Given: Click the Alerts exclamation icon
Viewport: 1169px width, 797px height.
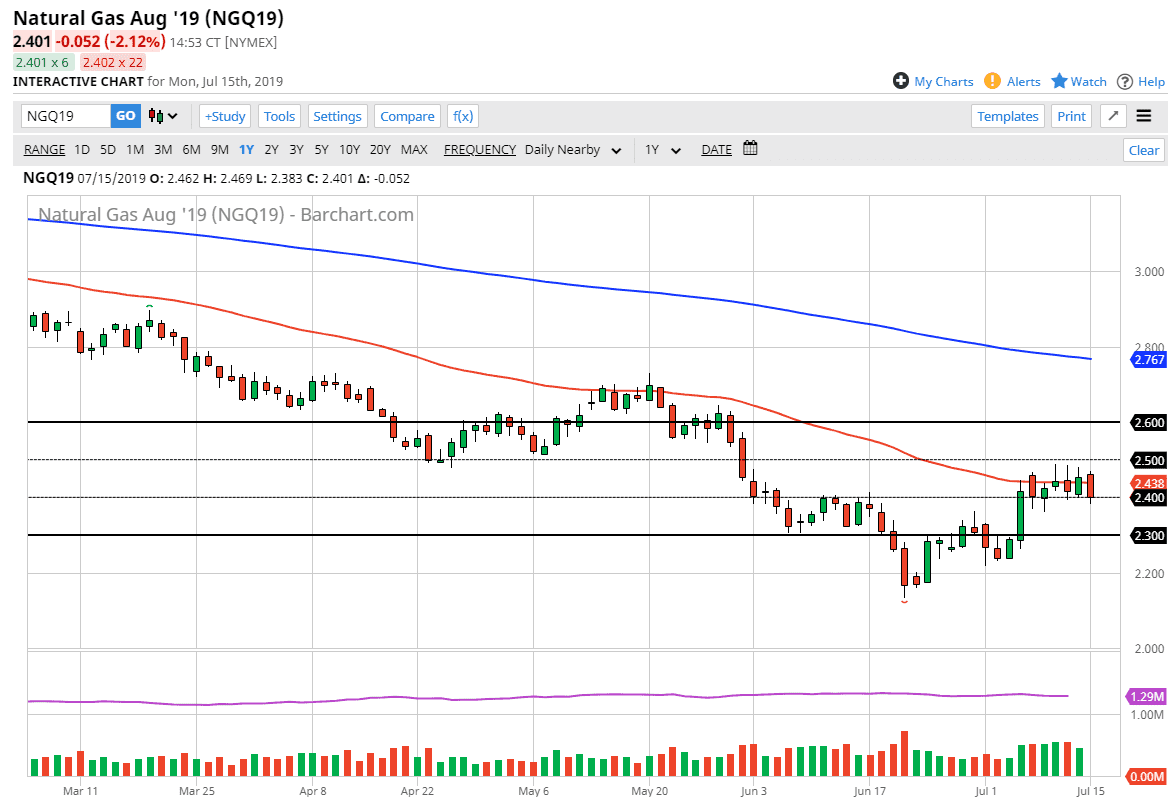Looking at the screenshot, I should [992, 81].
